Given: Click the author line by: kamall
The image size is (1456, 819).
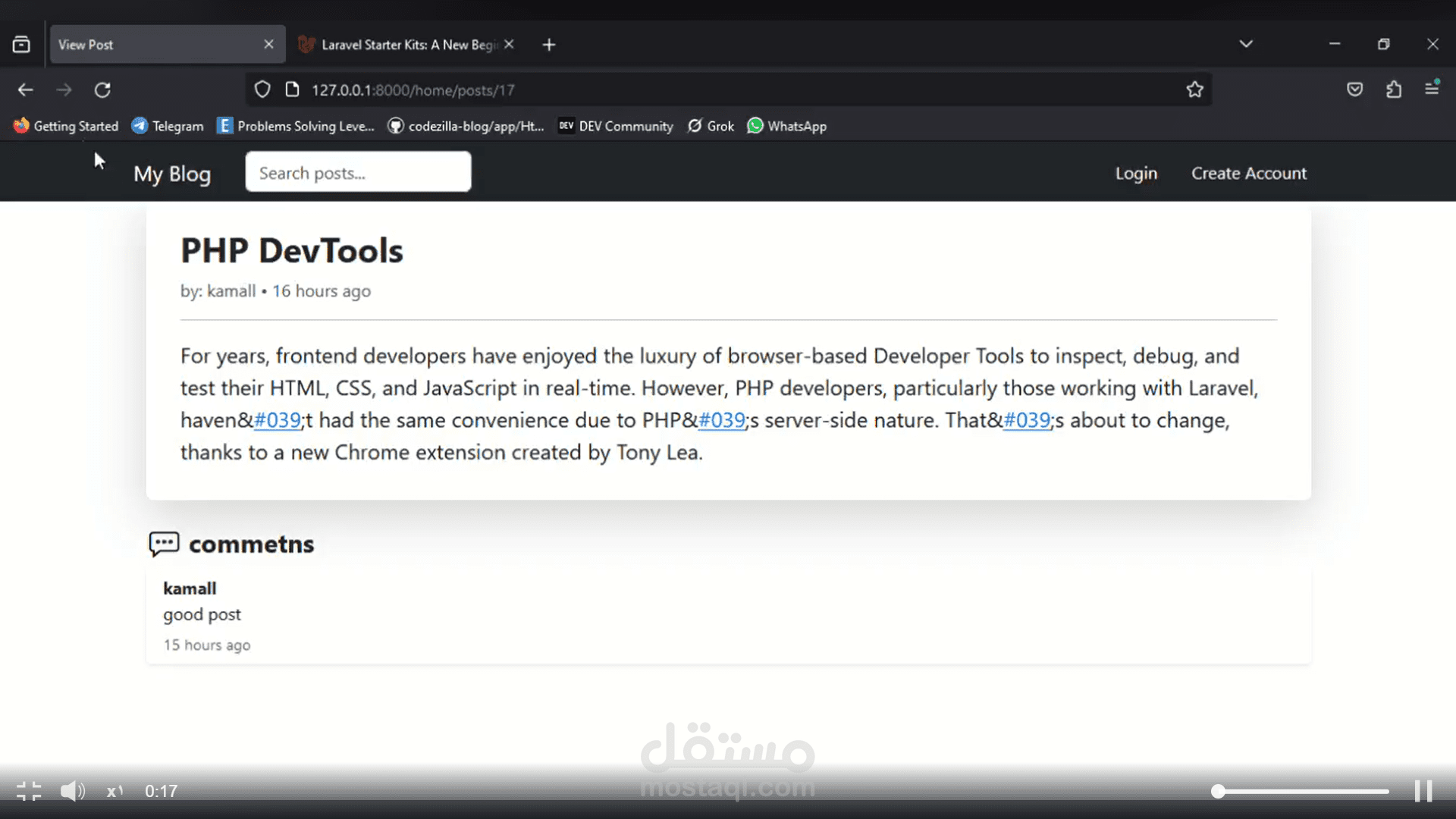Looking at the screenshot, I should tap(218, 291).
